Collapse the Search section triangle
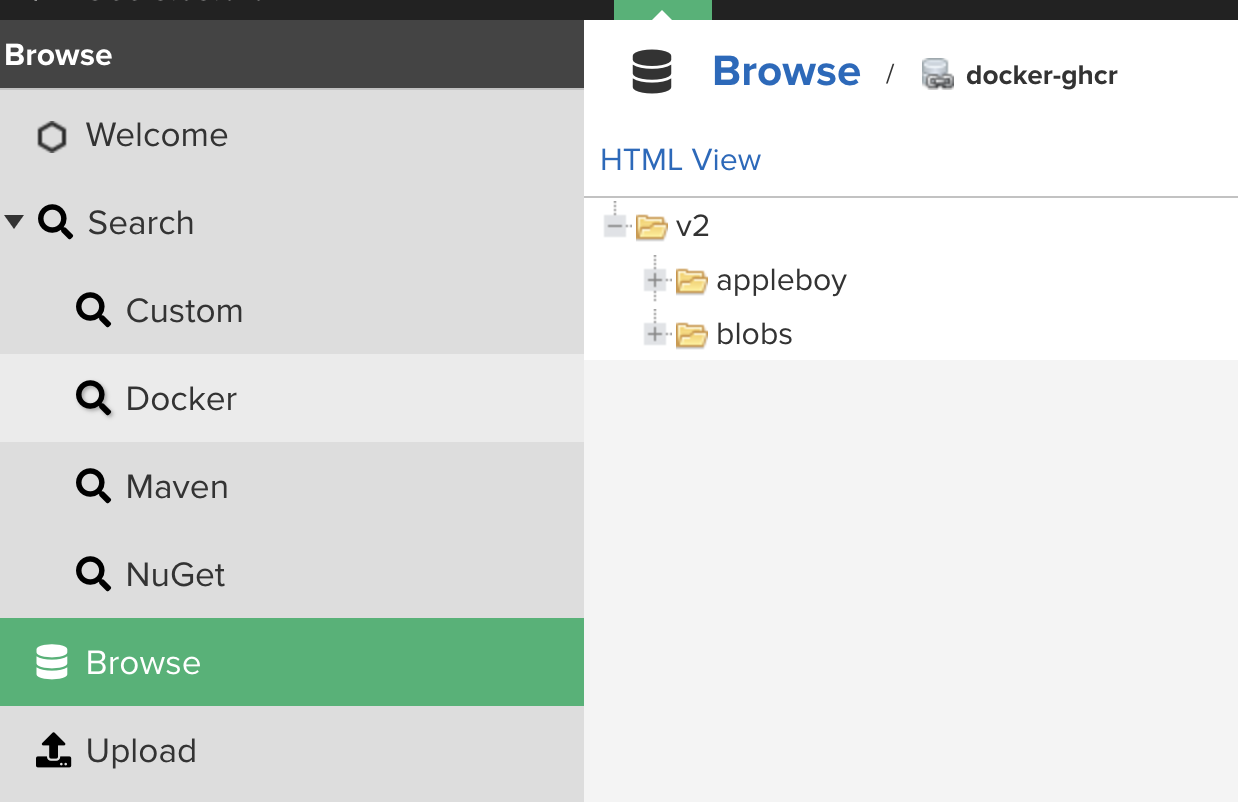 pyautogui.click(x=14, y=222)
